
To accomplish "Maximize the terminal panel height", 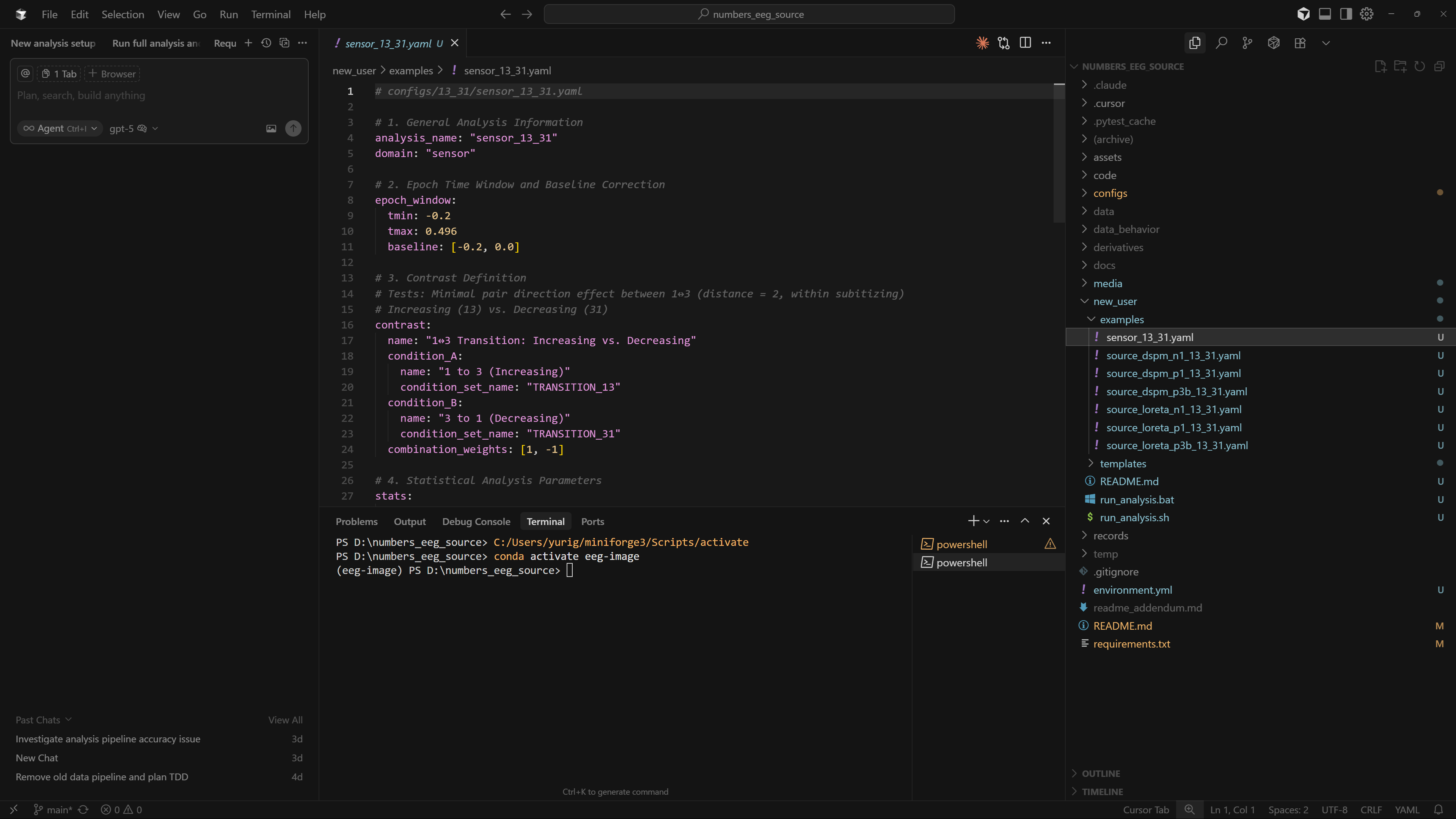I will 1024,520.
